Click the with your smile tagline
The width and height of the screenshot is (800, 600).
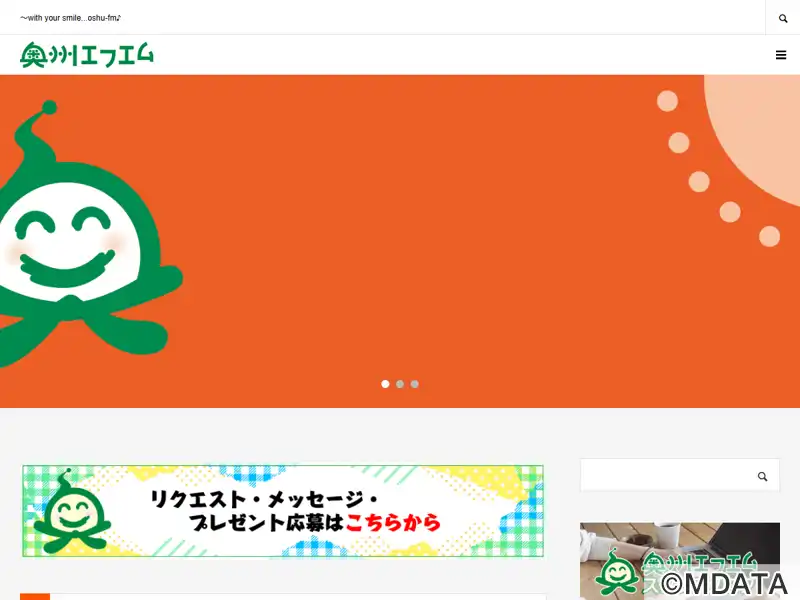click(x=70, y=18)
